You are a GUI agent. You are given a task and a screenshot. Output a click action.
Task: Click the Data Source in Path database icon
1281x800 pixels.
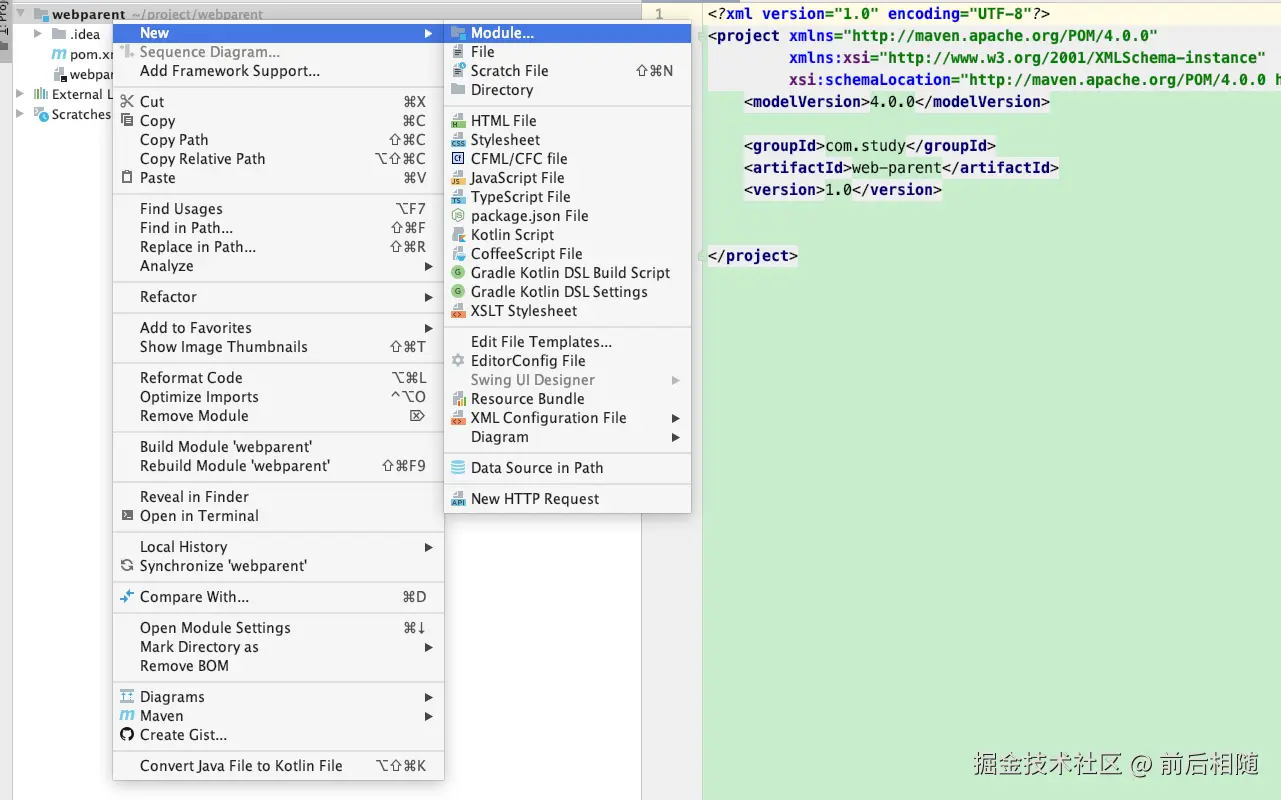[x=458, y=468]
